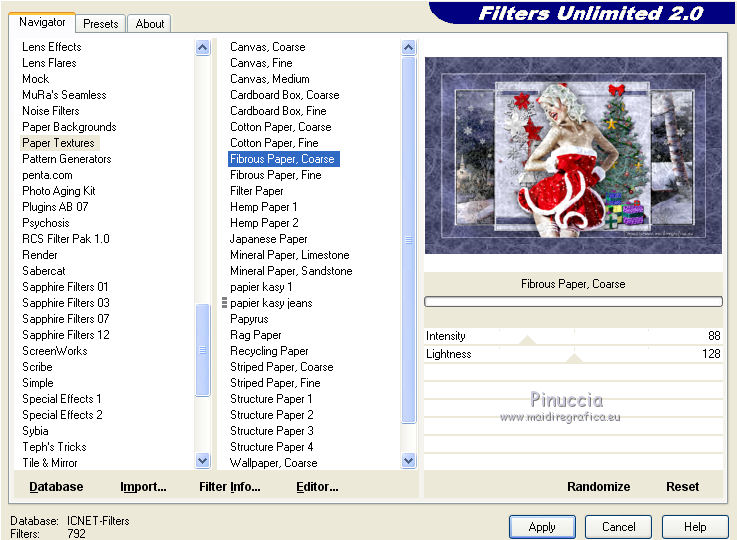This screenshot has height=540, width=737.
Task: Open Filter Info...
Action: tap(229, 487)
